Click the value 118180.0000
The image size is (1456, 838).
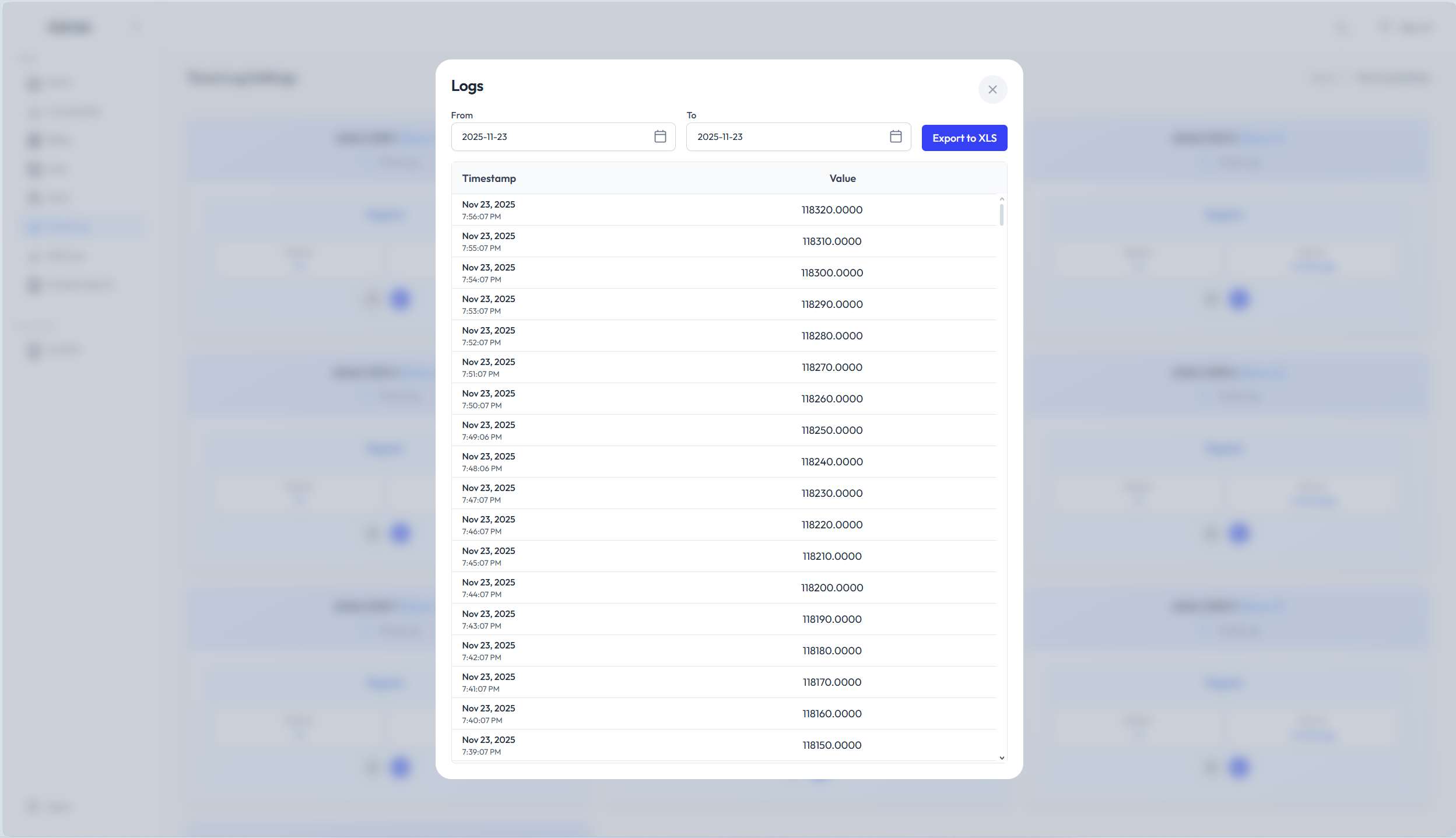click(832, 651)
